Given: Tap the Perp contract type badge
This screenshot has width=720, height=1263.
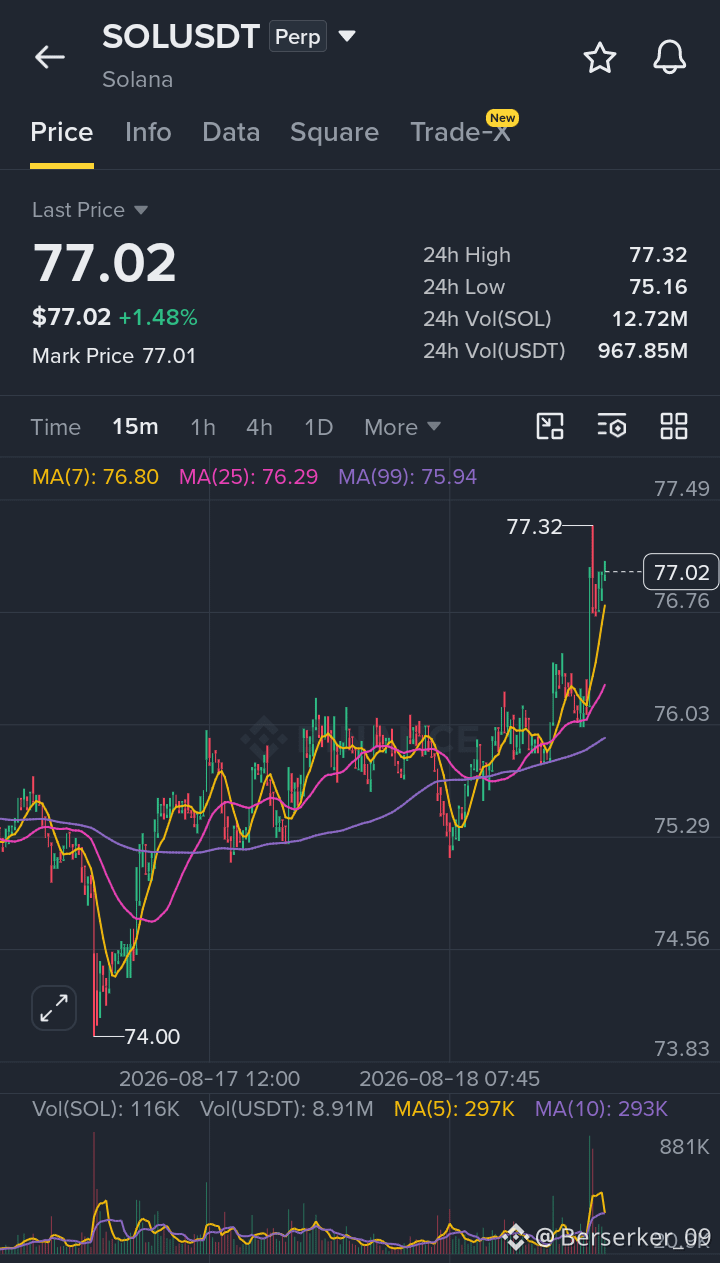Looking at the screenshot, I should click(x=298, y=37).
